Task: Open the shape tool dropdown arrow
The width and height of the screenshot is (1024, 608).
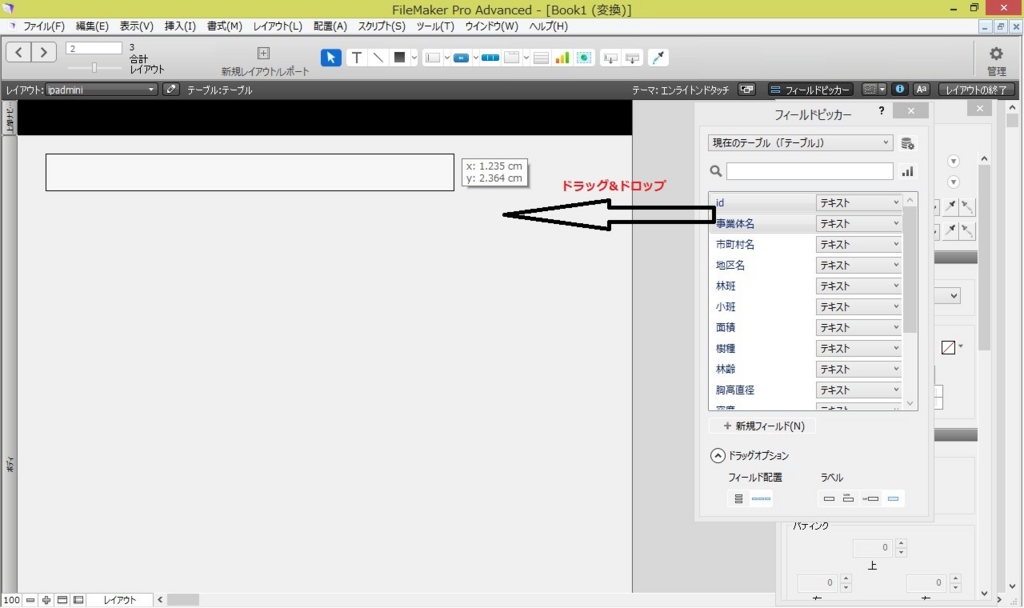Action: 414,58
